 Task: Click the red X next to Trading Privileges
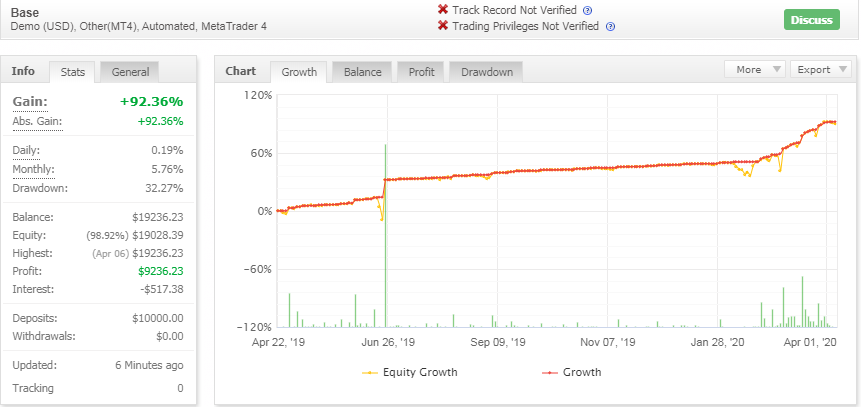tap(443, 26)
